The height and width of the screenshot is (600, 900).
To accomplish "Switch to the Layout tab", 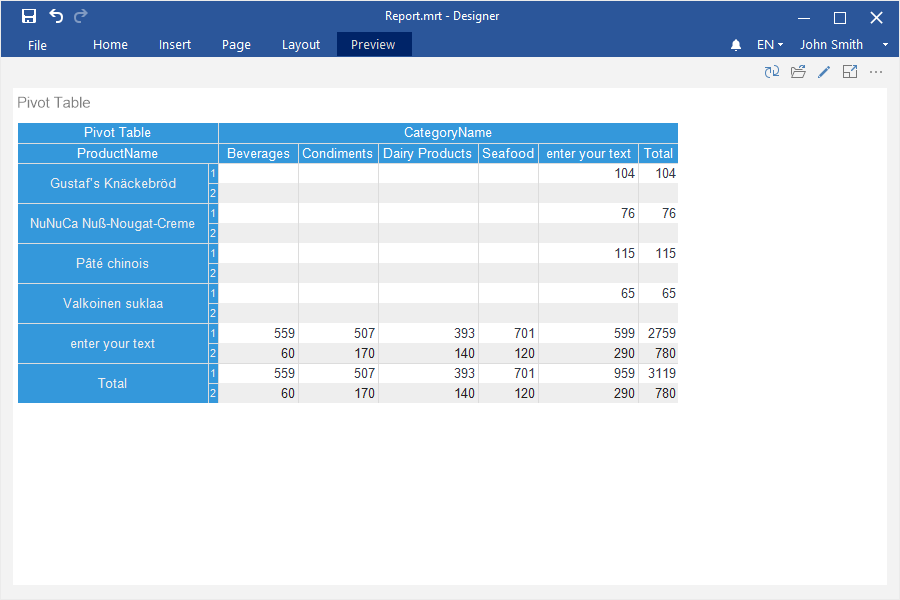I will pyautogui.click(x=301, y=45).
